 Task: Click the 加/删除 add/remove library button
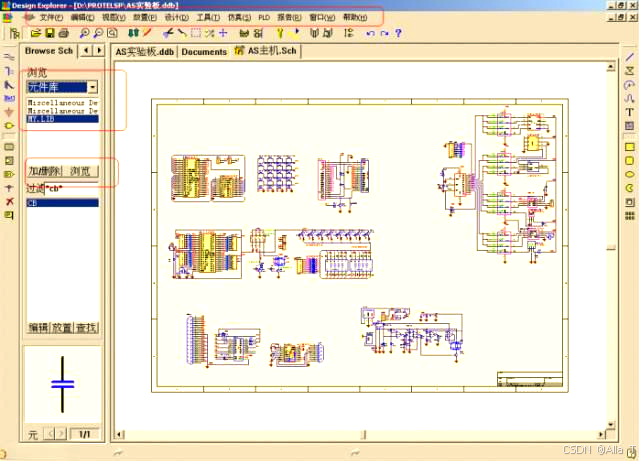point(44,171)
